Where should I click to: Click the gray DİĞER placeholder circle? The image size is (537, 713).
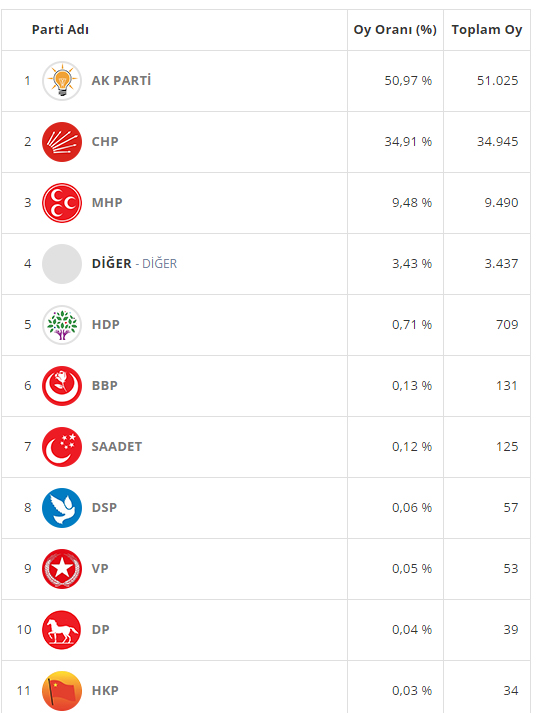click(62, 264)
